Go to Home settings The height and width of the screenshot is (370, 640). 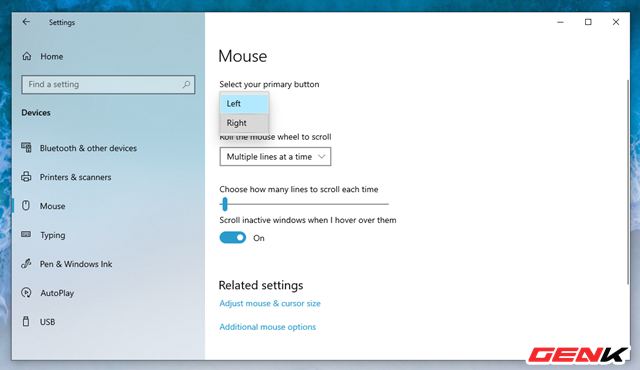[x=51, y=56]
